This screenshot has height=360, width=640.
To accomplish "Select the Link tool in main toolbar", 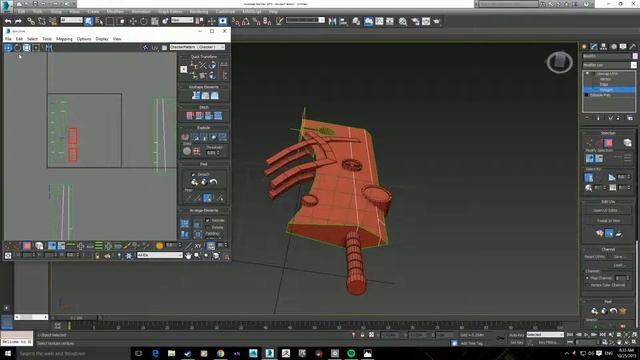I will point(31,21).
